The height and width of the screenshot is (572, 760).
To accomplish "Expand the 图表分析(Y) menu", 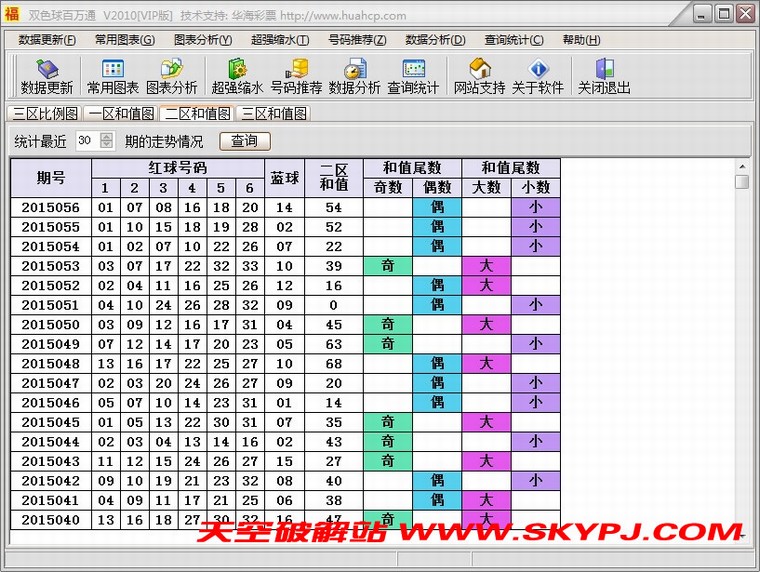I will [202, 40].
